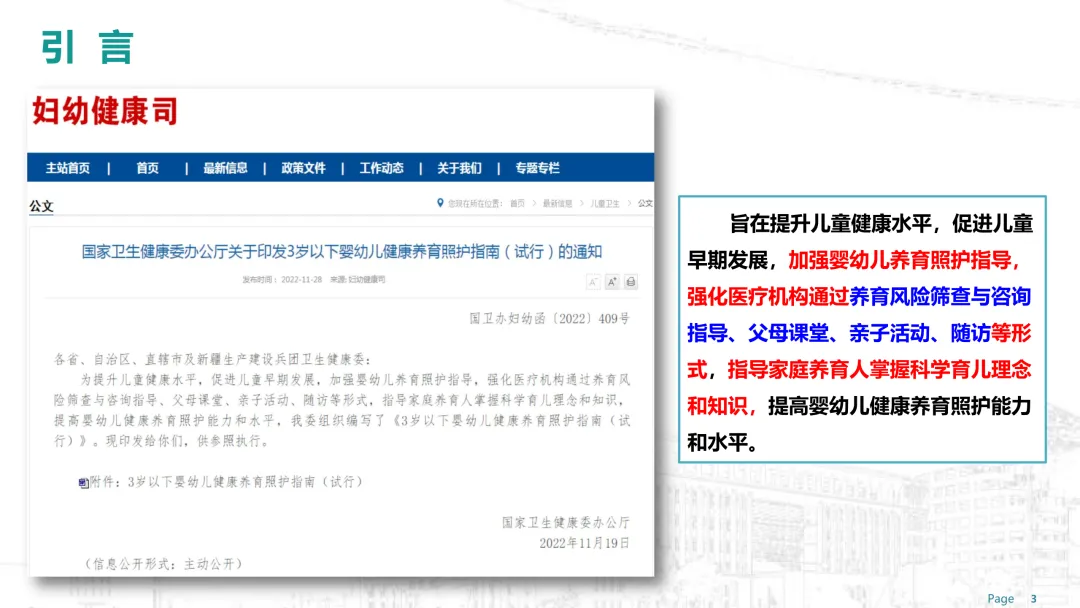Open 主站首页 in navigation bar
The width and height of the screenshot is (1080, 608).
(x=68, y=168)
